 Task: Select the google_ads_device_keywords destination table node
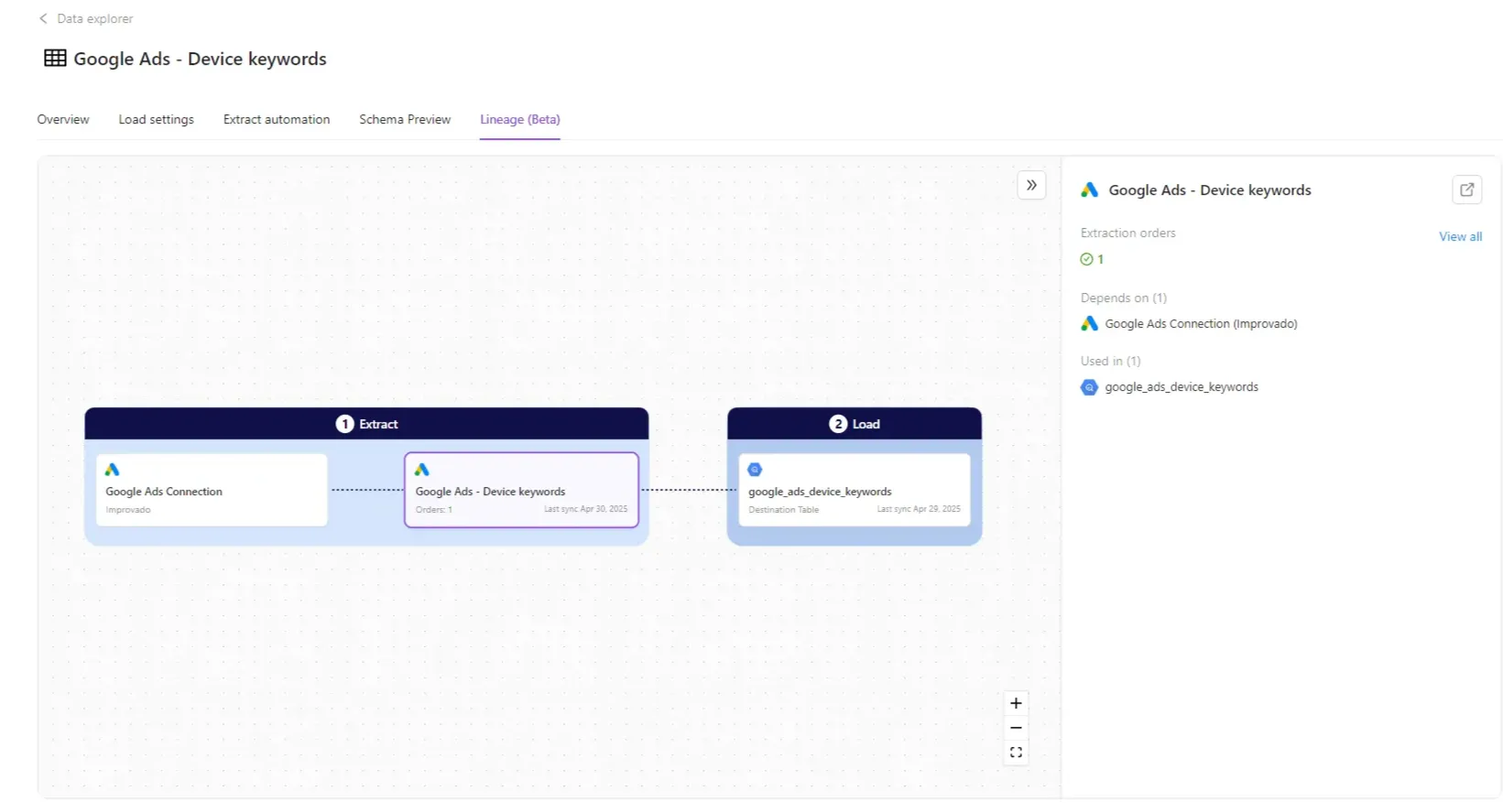point(854,491)
